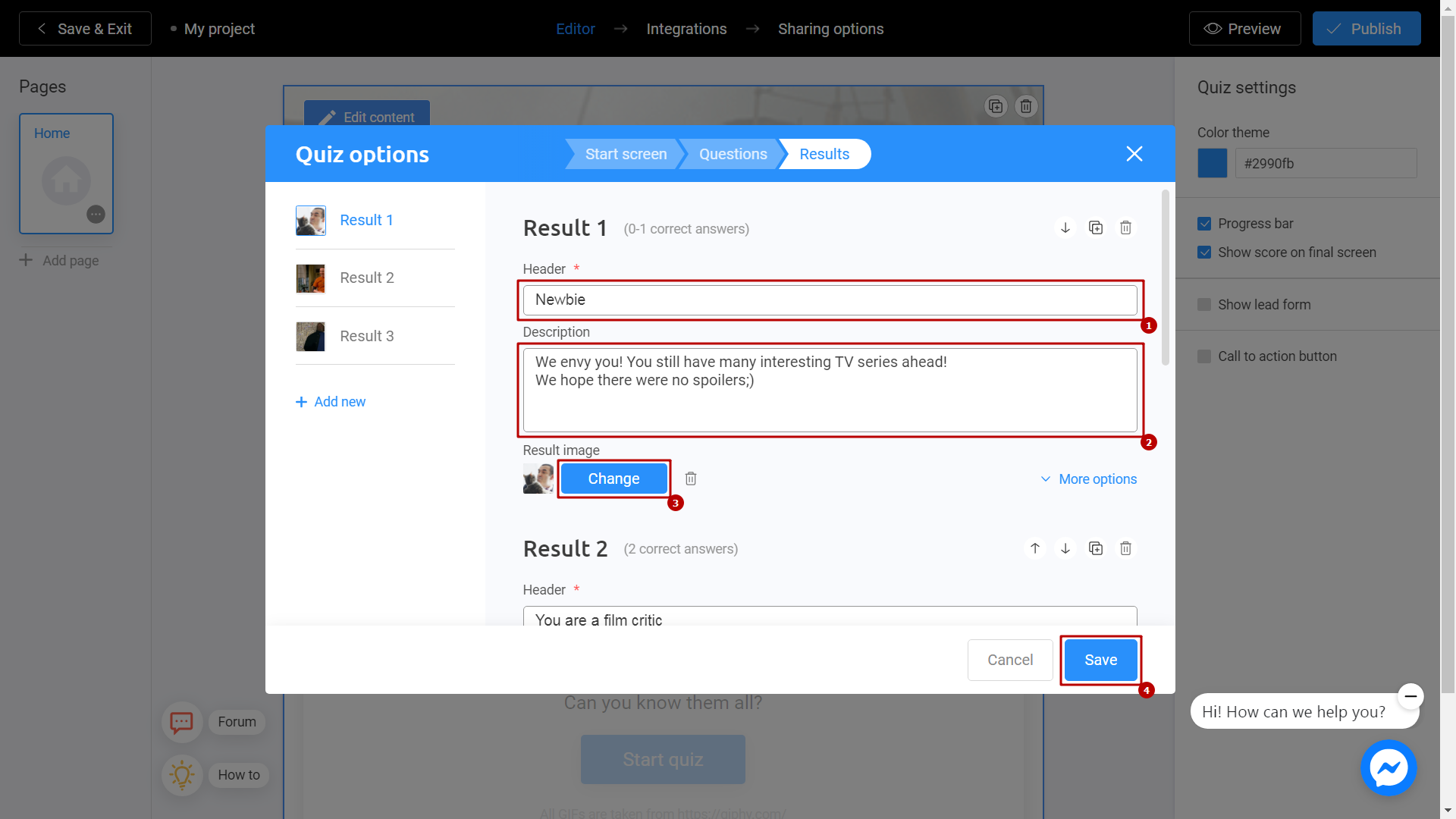Click the delete trash icon for Result 1

(x=1126, y=227)
